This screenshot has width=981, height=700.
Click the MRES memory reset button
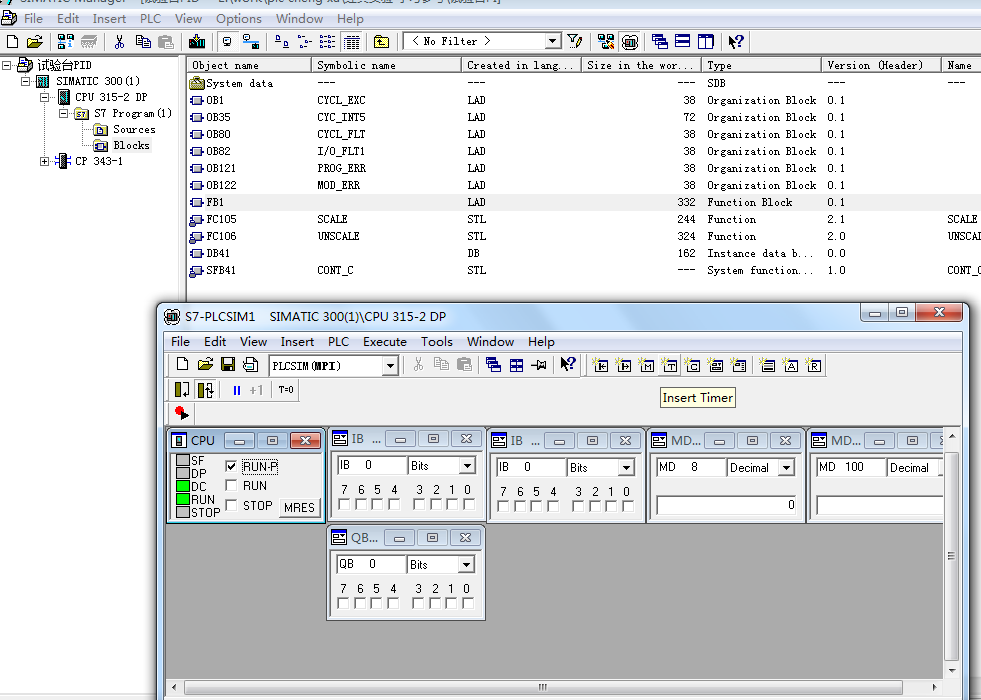pyautogui.click(x=299, y=507)
